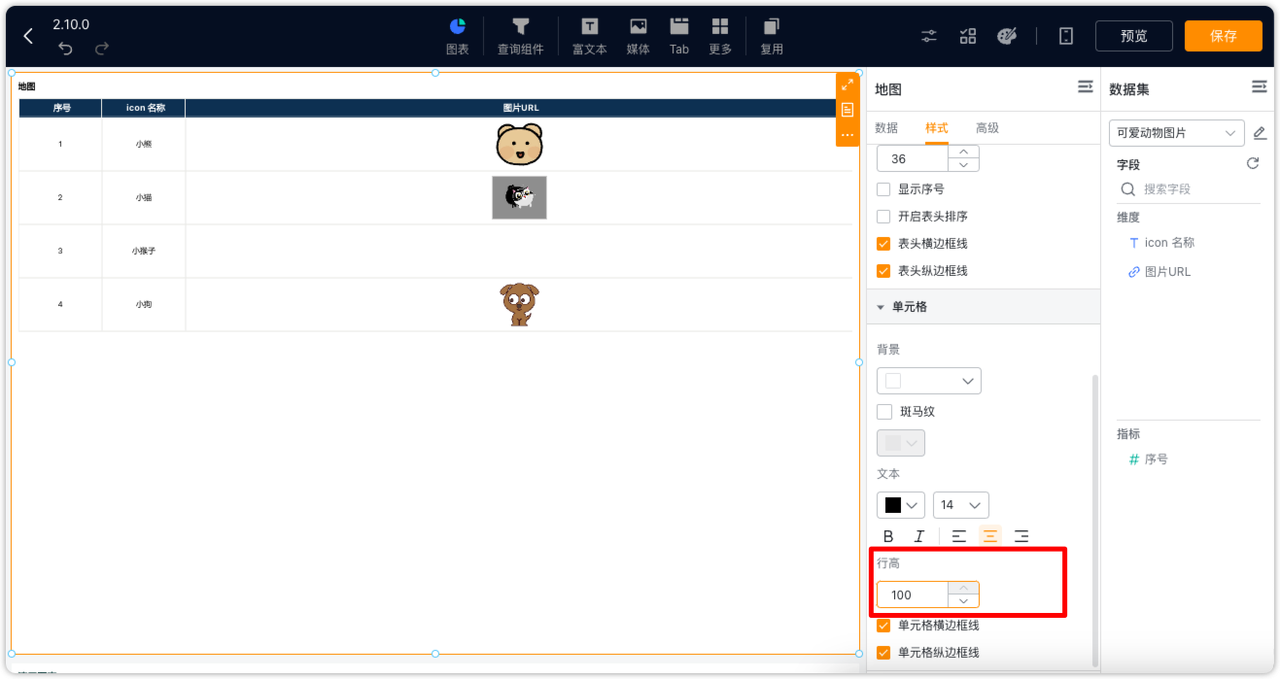The image size is (1280, 679).
Task: Open the text color dropdown
Action: tap(901, 505)
